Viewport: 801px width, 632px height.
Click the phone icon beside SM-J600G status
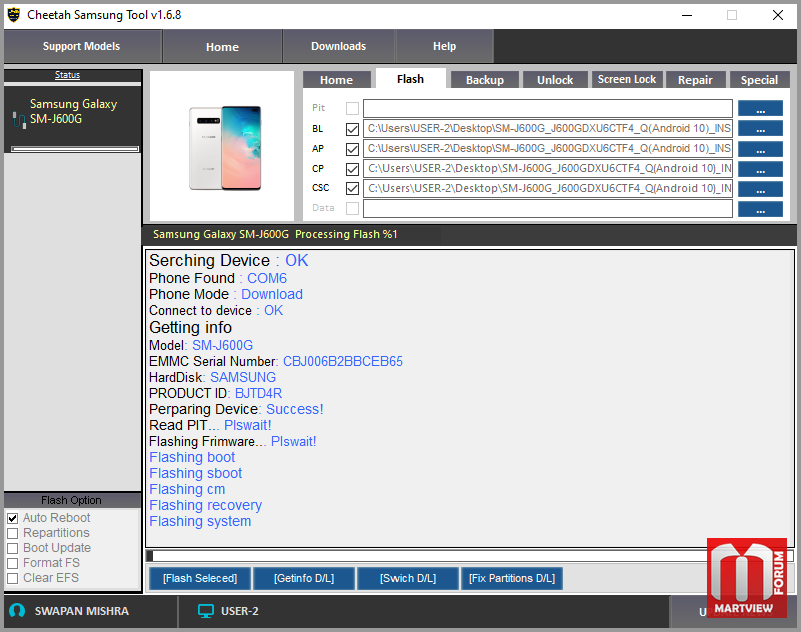click(19, 119)
